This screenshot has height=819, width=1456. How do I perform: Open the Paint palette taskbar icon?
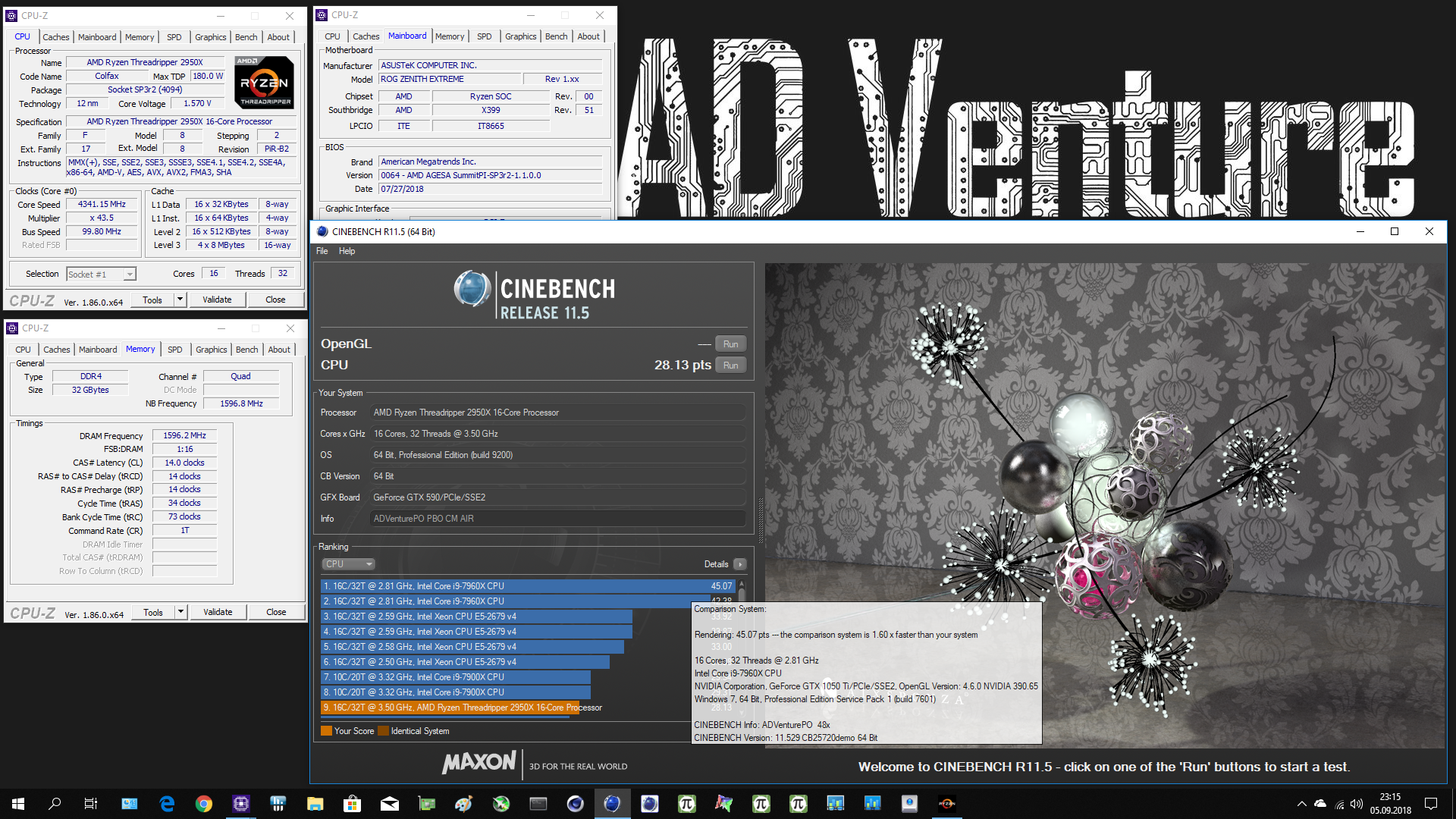(464, 804)
